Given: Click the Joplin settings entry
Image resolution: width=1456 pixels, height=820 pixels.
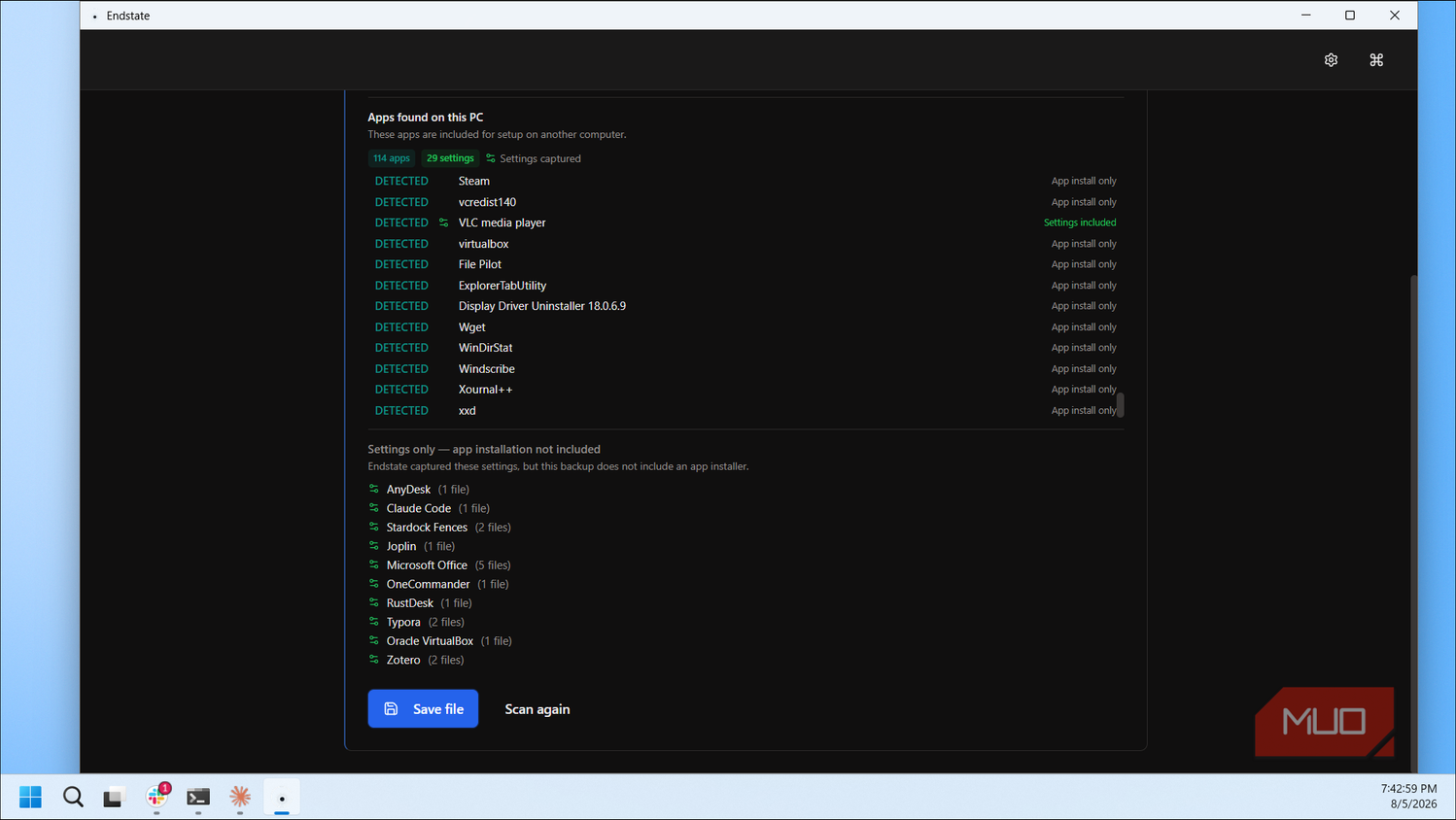Looking at the screenshot, I should click(411, 546).
